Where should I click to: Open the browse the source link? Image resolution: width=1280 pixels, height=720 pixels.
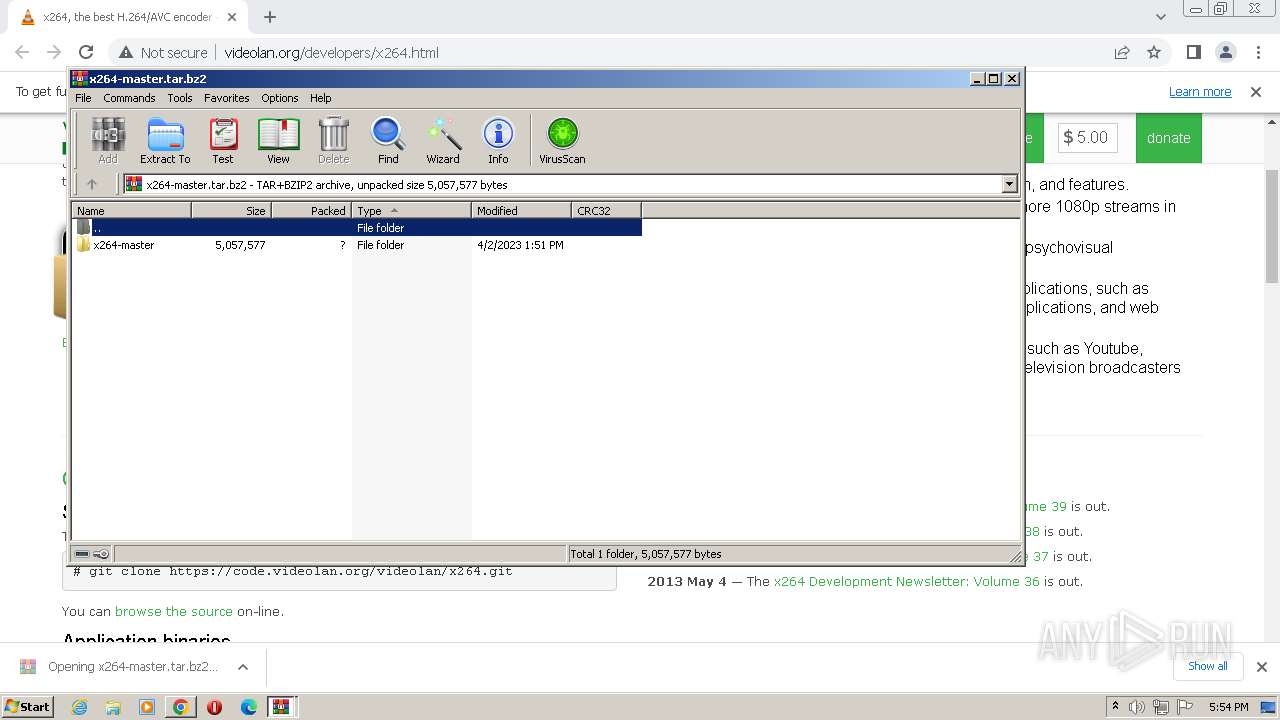click(x=174, y=611)
